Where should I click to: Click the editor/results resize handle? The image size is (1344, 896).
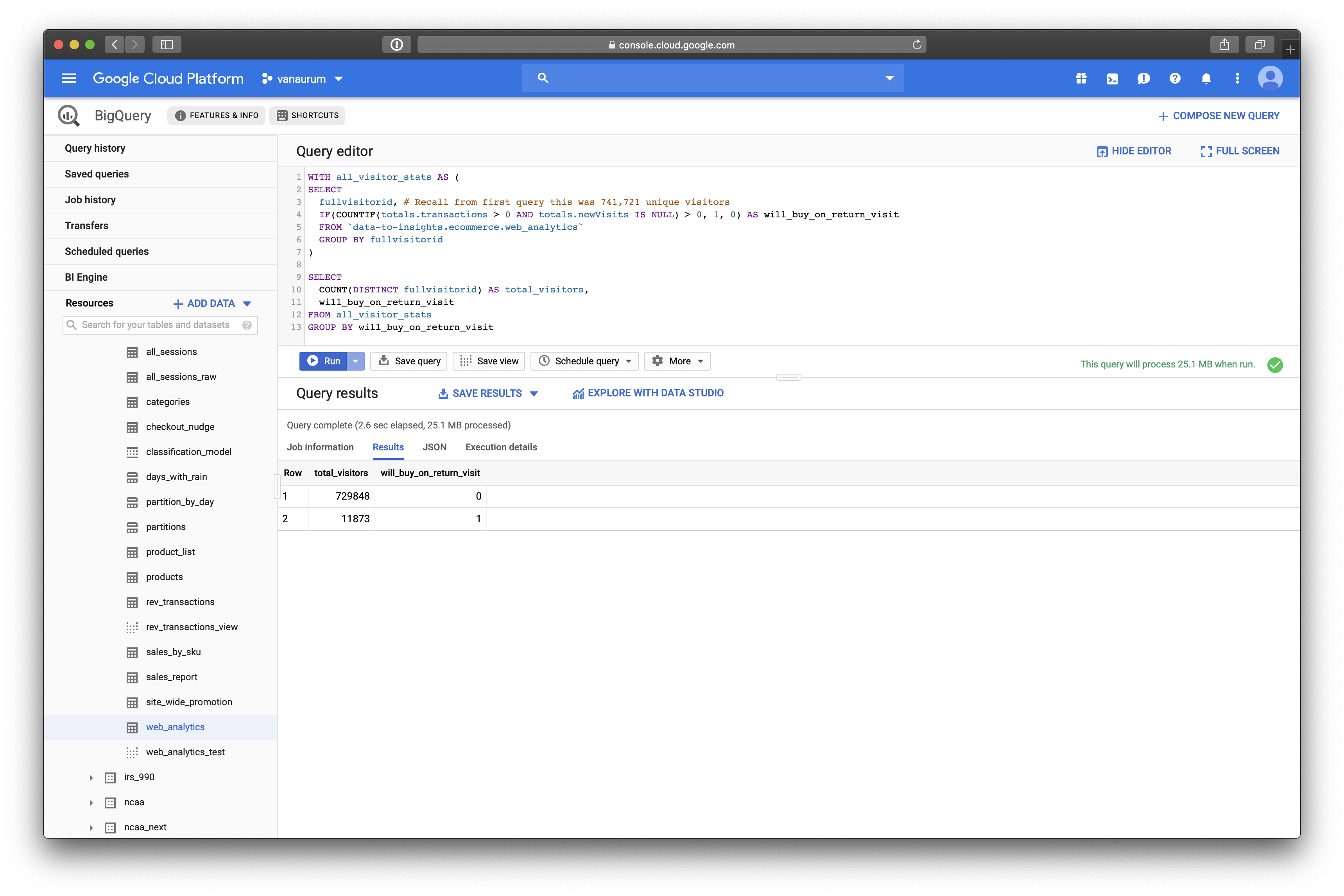[x=788, y=377]
